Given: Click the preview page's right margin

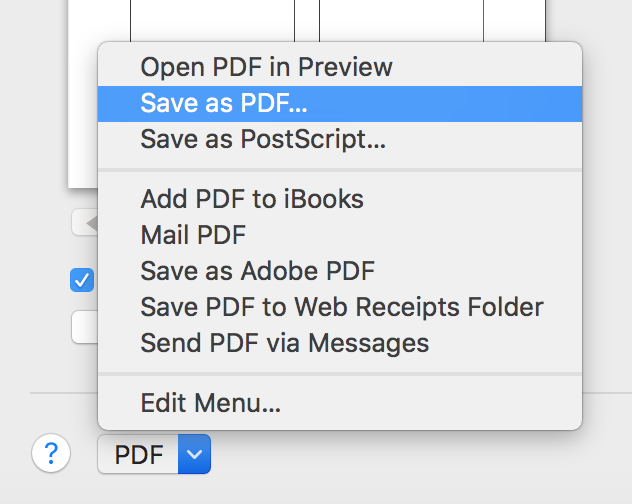Looking at the screenshot, I should 514,20.
